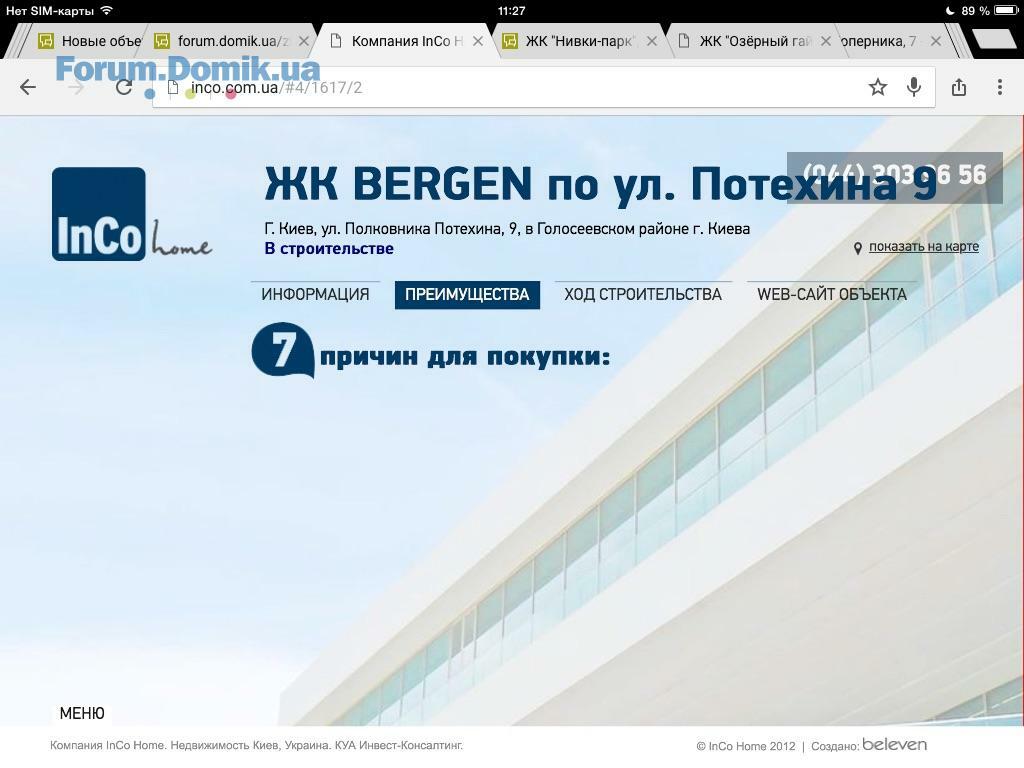This screenshot has width=1024, height=768.
Task: Click the 'Компания InCo Home. Недвижимость Киев' footer text
Action: click(257, 745)
